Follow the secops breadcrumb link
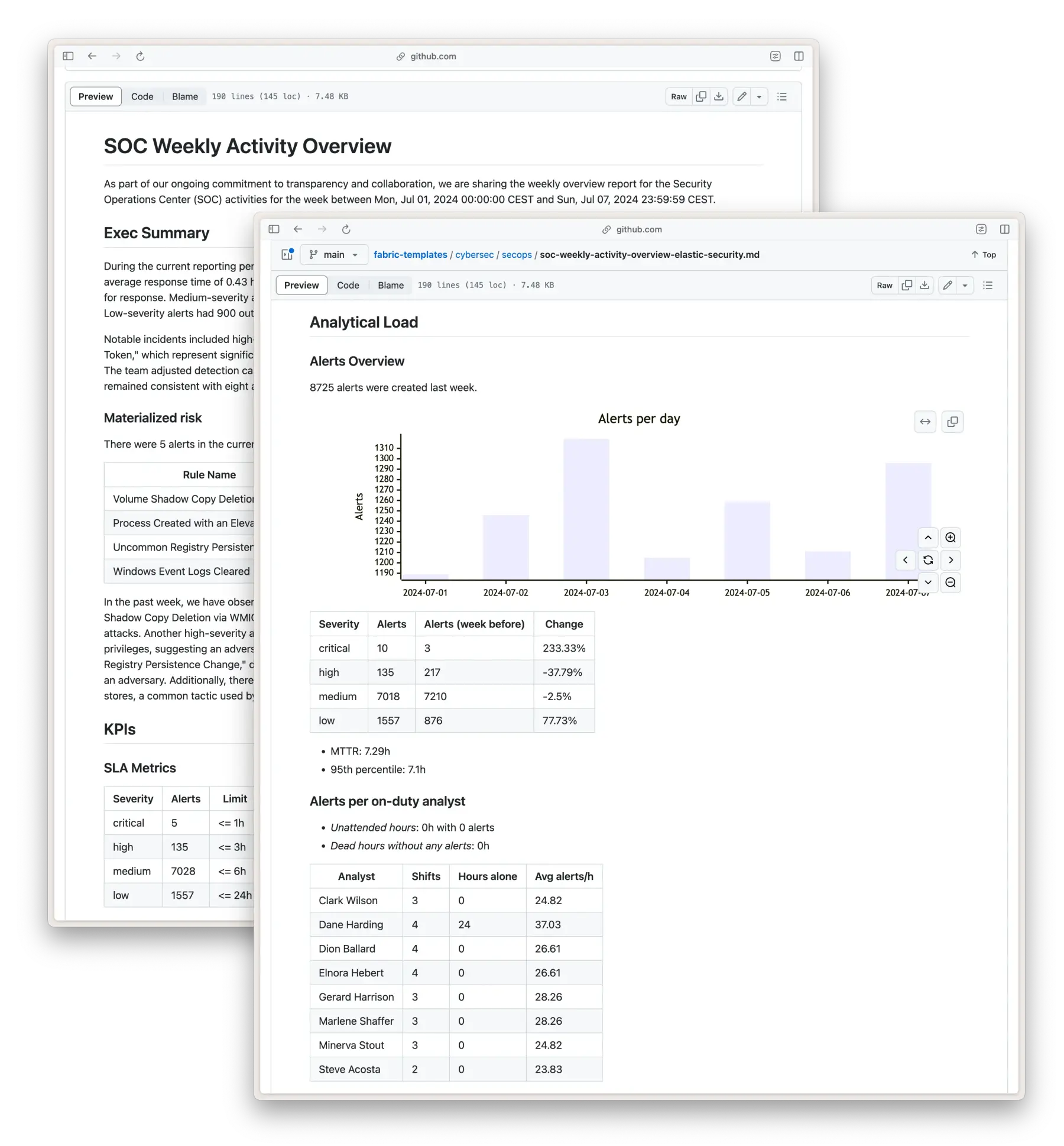1064x1146 pixels. pos(517,254)
